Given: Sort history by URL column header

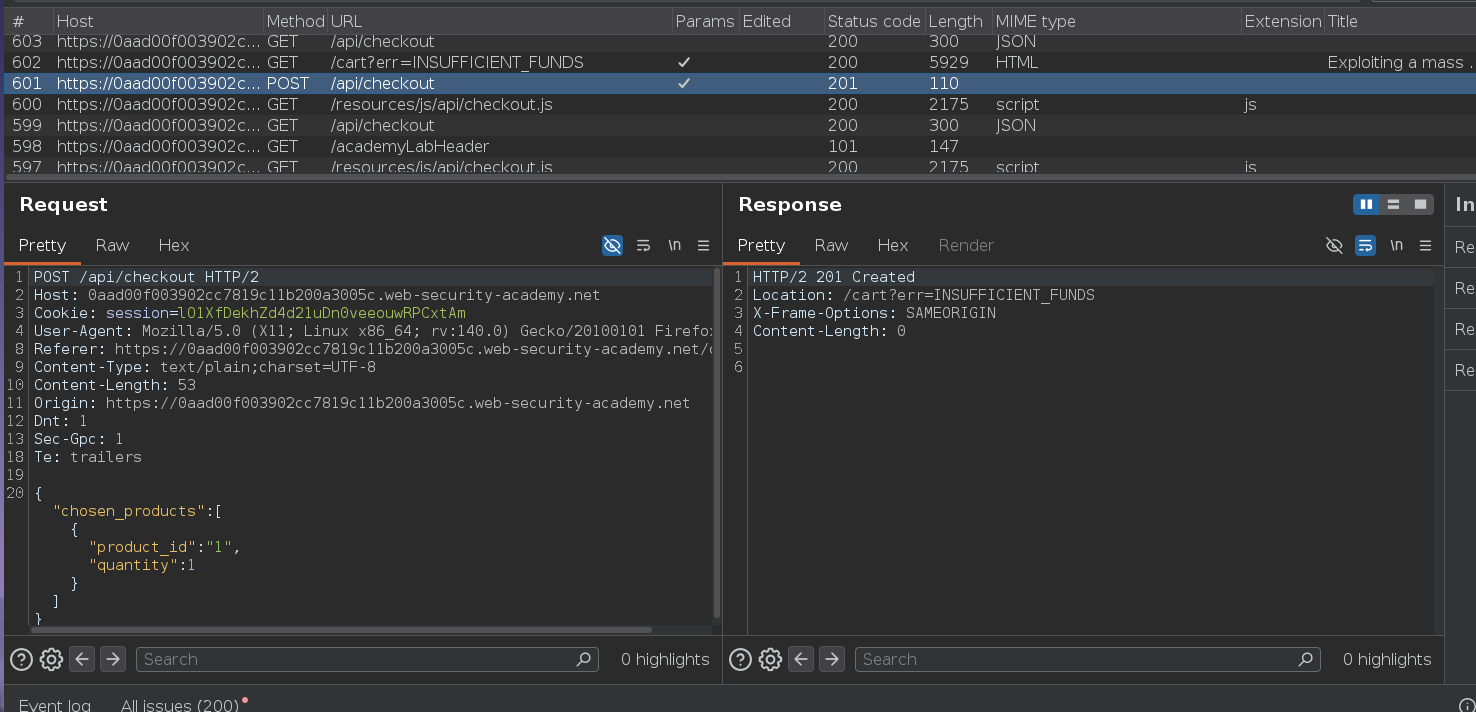Looking at the screenshot, I should point(500,21).
